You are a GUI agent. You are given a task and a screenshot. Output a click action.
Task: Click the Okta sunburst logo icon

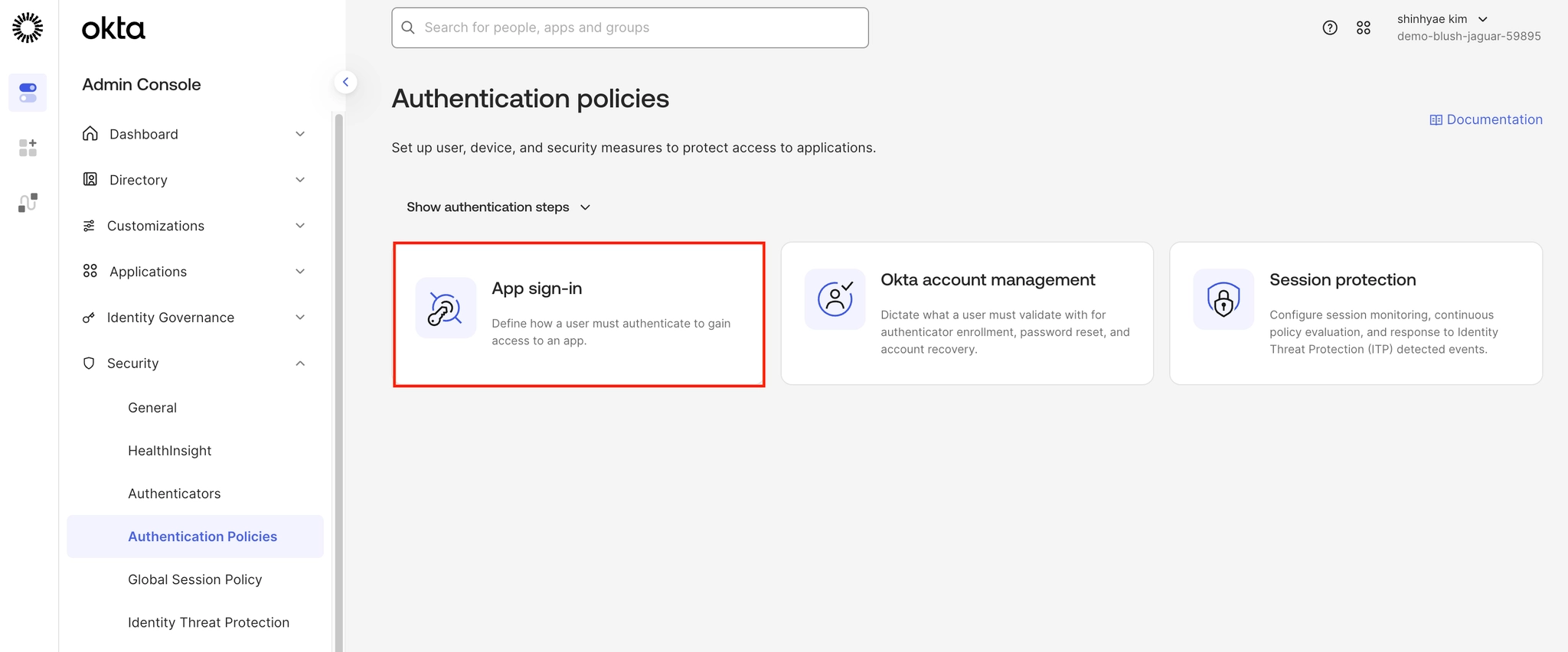tap(28, 28)
